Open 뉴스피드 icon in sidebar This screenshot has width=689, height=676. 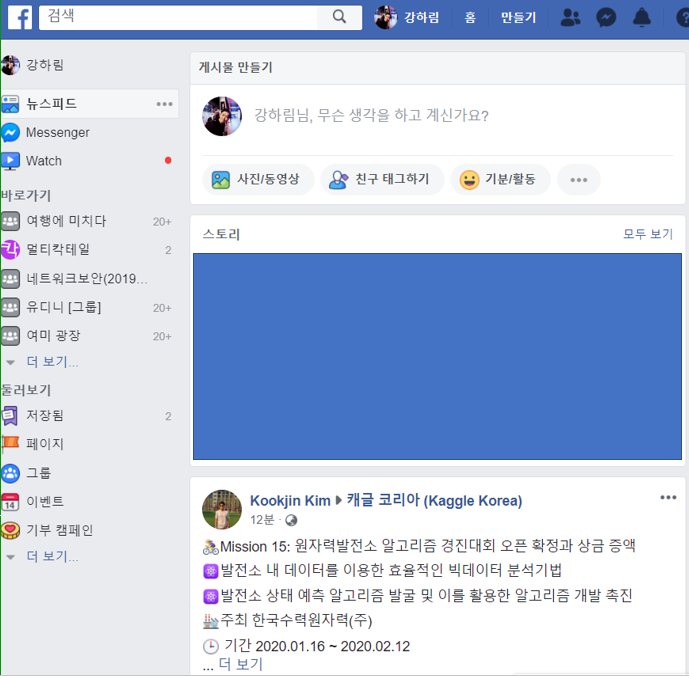(10, 104)
